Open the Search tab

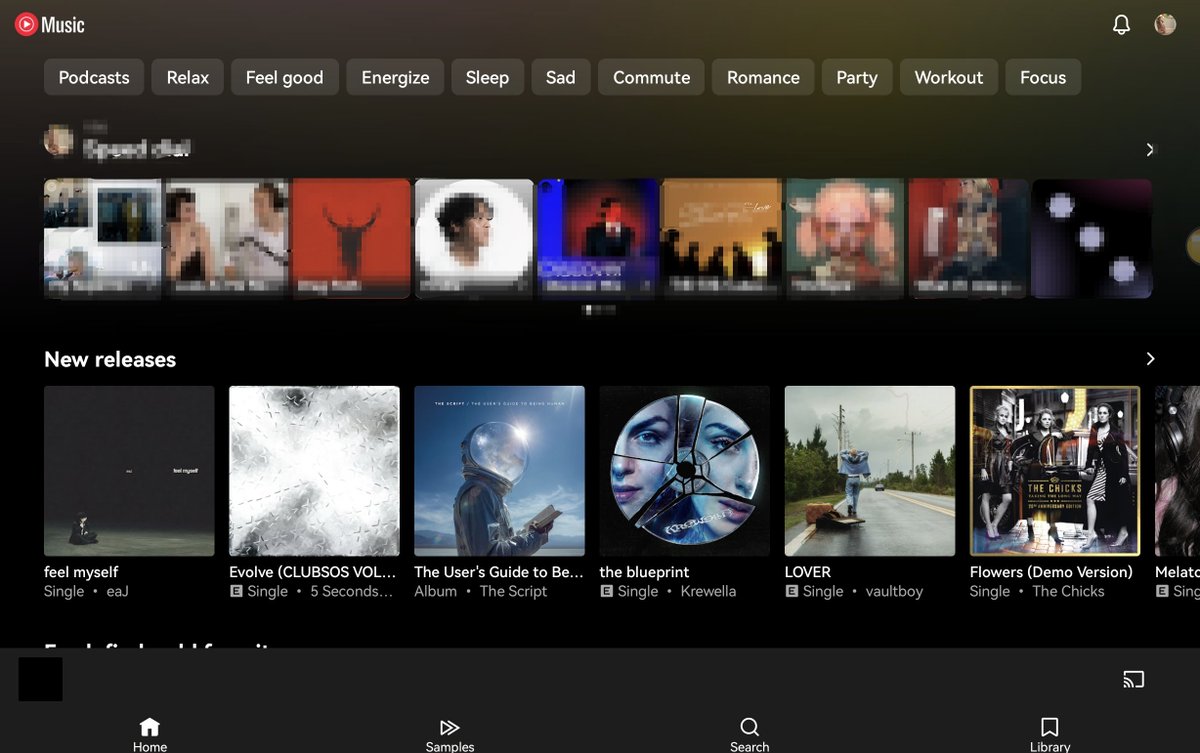(750, 735)
